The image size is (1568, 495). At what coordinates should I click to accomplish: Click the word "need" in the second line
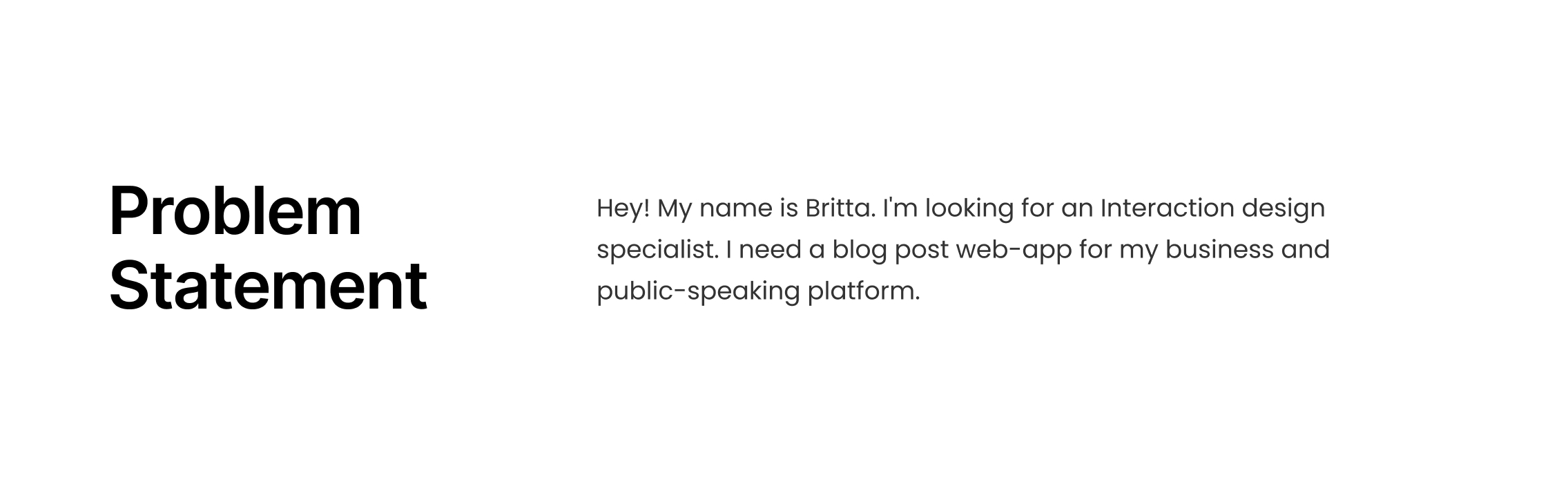[x=770, y=250]
